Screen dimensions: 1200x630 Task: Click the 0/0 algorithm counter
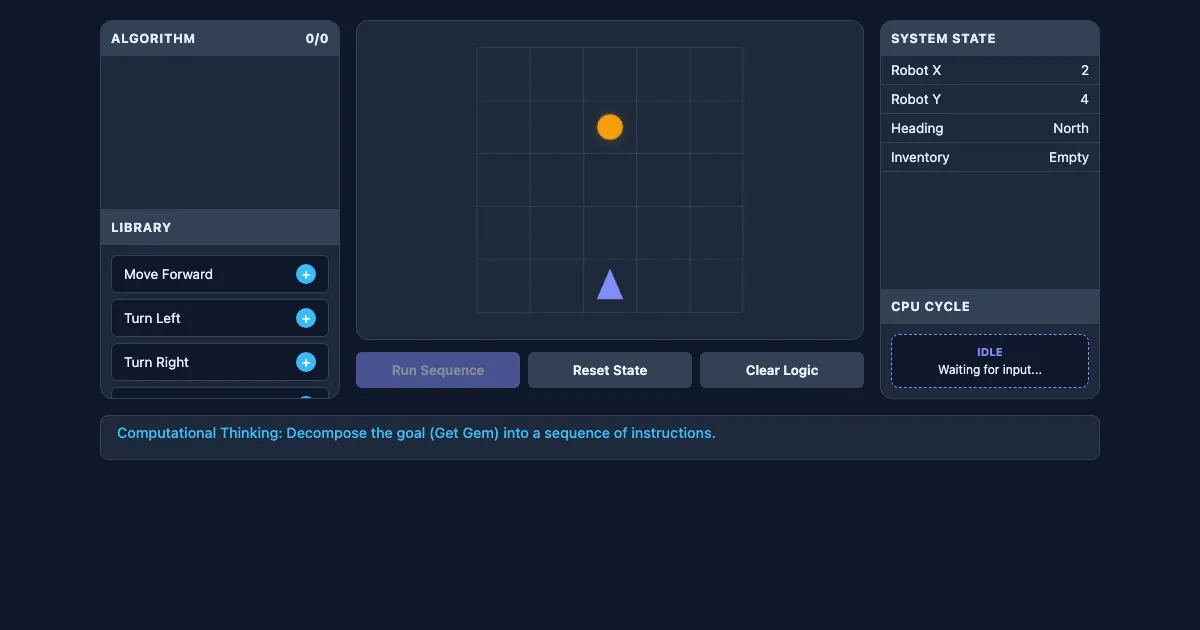tap(317, 39)
